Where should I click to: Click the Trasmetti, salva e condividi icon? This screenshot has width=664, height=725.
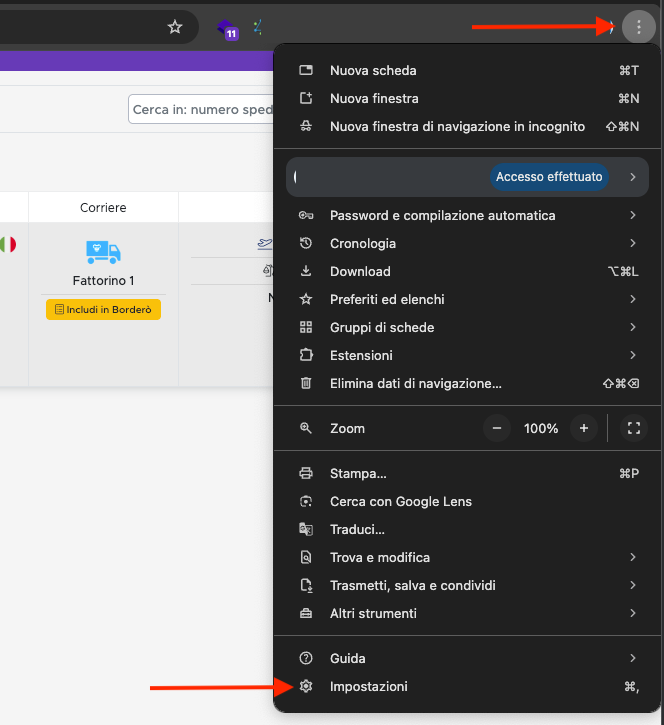[x=306, y=585]
